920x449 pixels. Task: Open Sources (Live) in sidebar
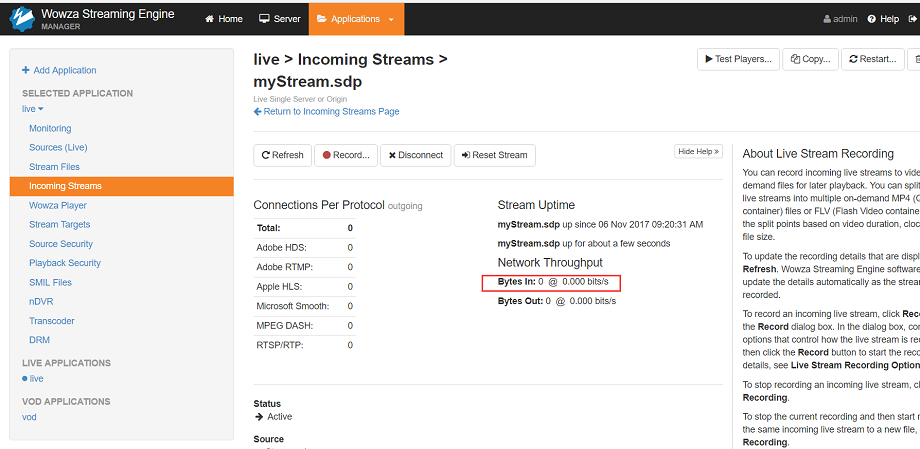(x=58, y=147)
